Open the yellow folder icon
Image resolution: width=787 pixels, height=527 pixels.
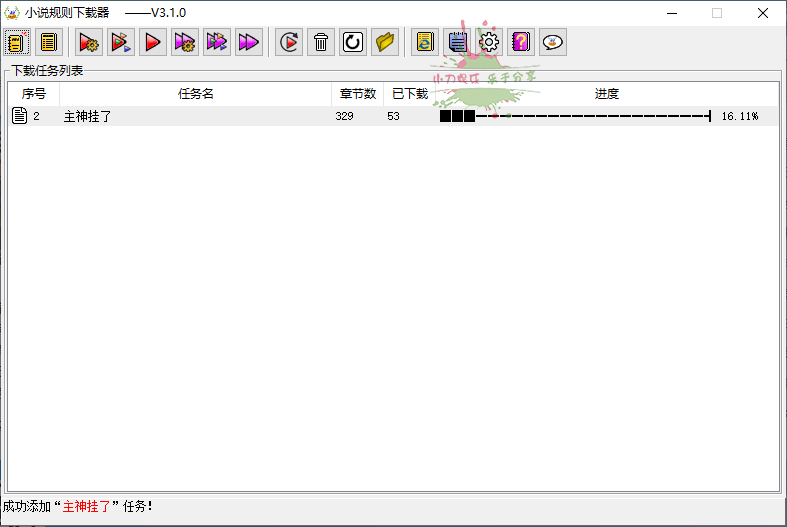coord(385,42)
